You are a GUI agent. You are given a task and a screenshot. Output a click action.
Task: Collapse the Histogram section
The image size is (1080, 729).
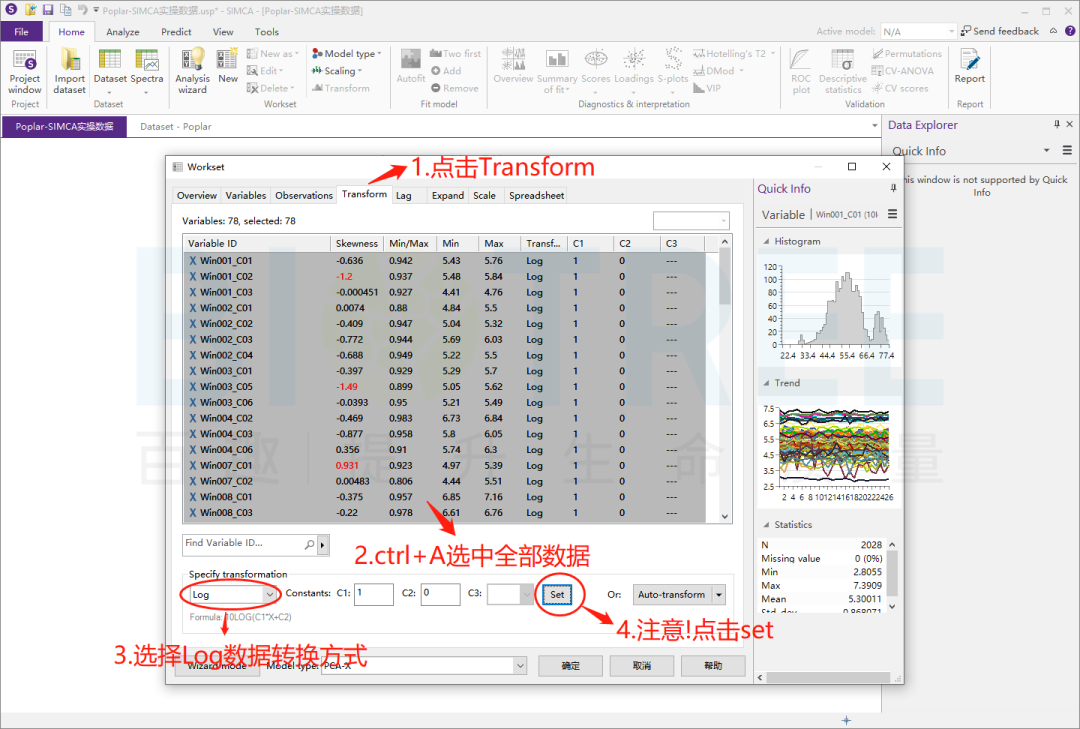click(x=766, y=241)
